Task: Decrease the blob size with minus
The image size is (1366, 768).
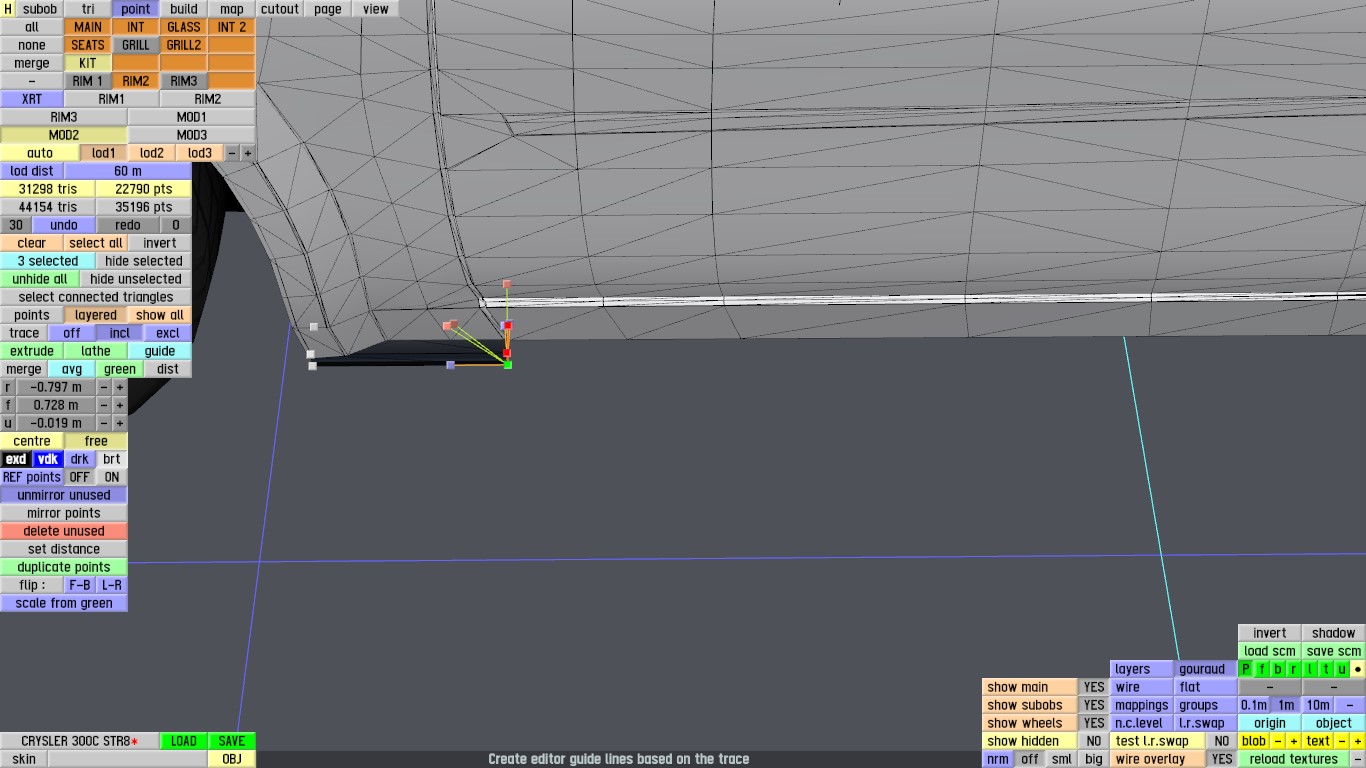Action: coord(1278,741)
